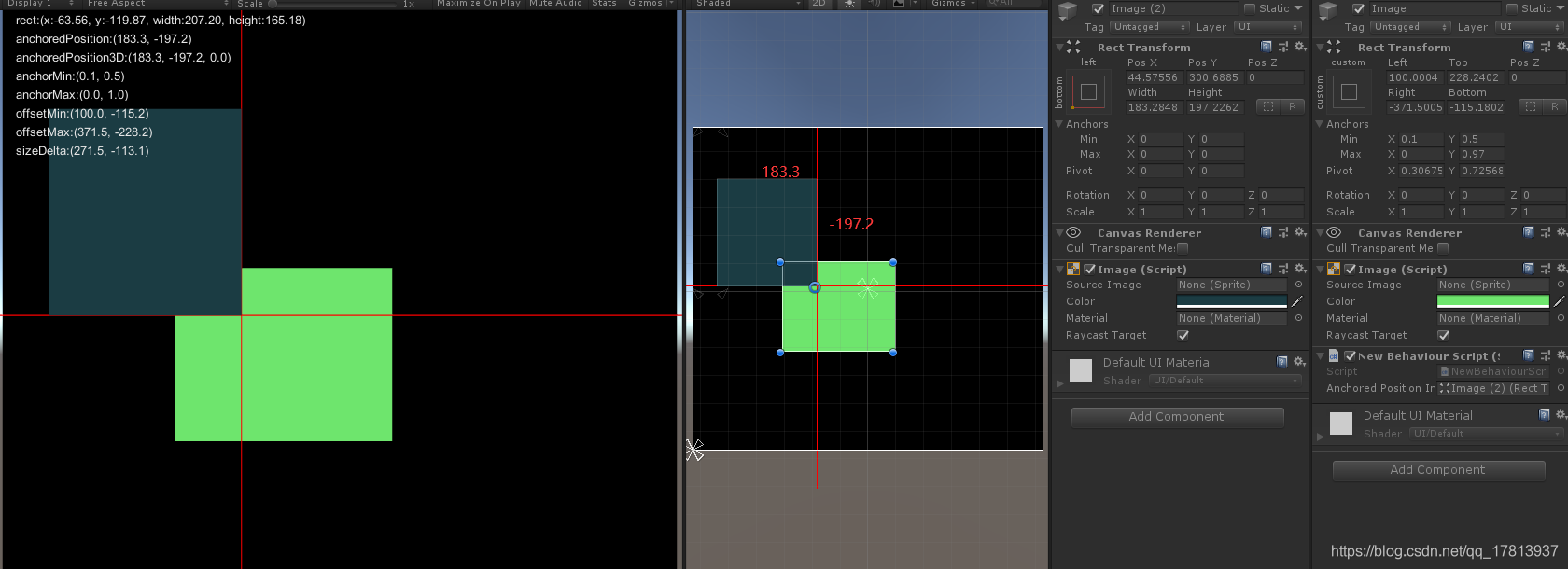The height and width of the screenshot is (569, 1568).
Task: Pick Source Image sprite in Image (2) inspector
Action: tap(1298, 284)
